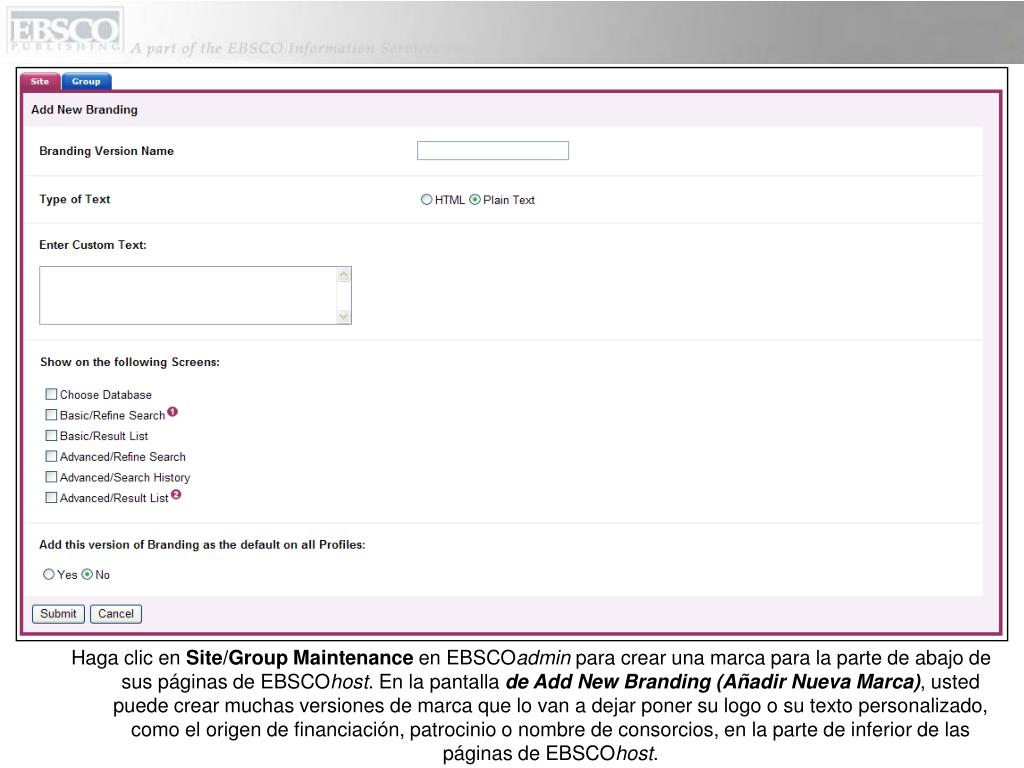1024x768 pixels.
Task: Check the Advanced/Result List checkbox
Action: [x=51, y=498]
